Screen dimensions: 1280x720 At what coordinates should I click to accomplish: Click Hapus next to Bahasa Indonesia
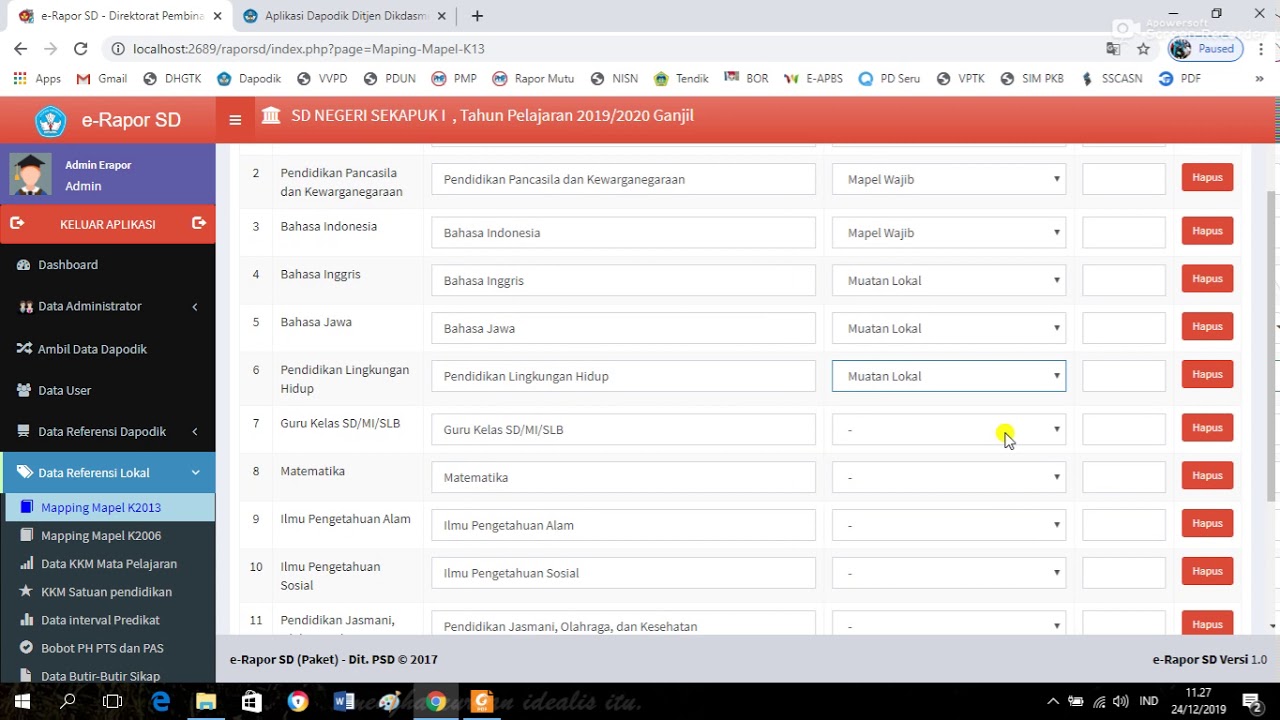click(x=1206, y=230)
